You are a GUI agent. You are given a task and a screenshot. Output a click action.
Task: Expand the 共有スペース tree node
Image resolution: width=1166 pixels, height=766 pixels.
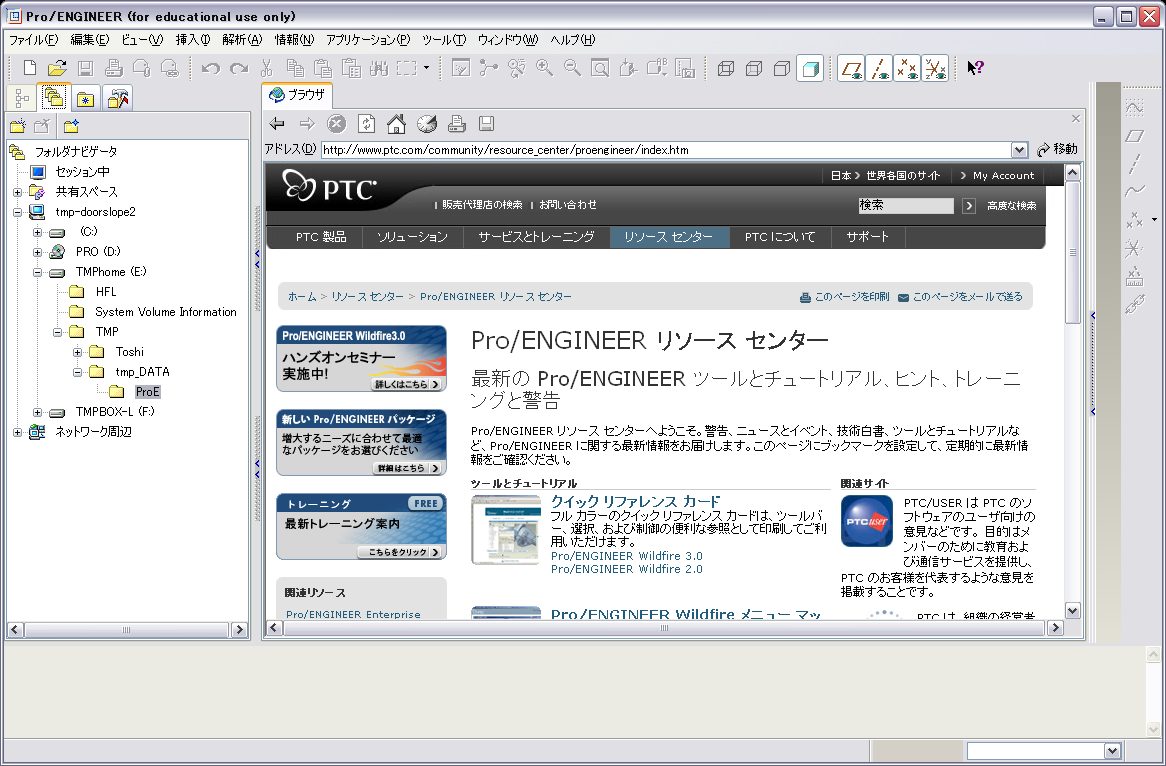coord(17,192)
